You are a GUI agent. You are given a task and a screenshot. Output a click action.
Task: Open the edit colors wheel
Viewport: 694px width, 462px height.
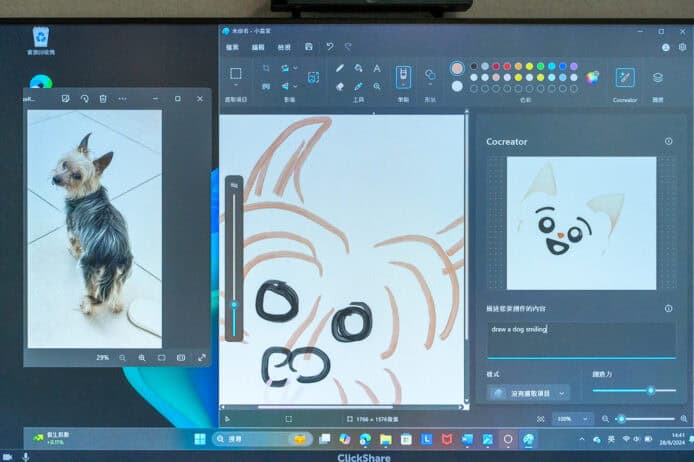[593, 77]
